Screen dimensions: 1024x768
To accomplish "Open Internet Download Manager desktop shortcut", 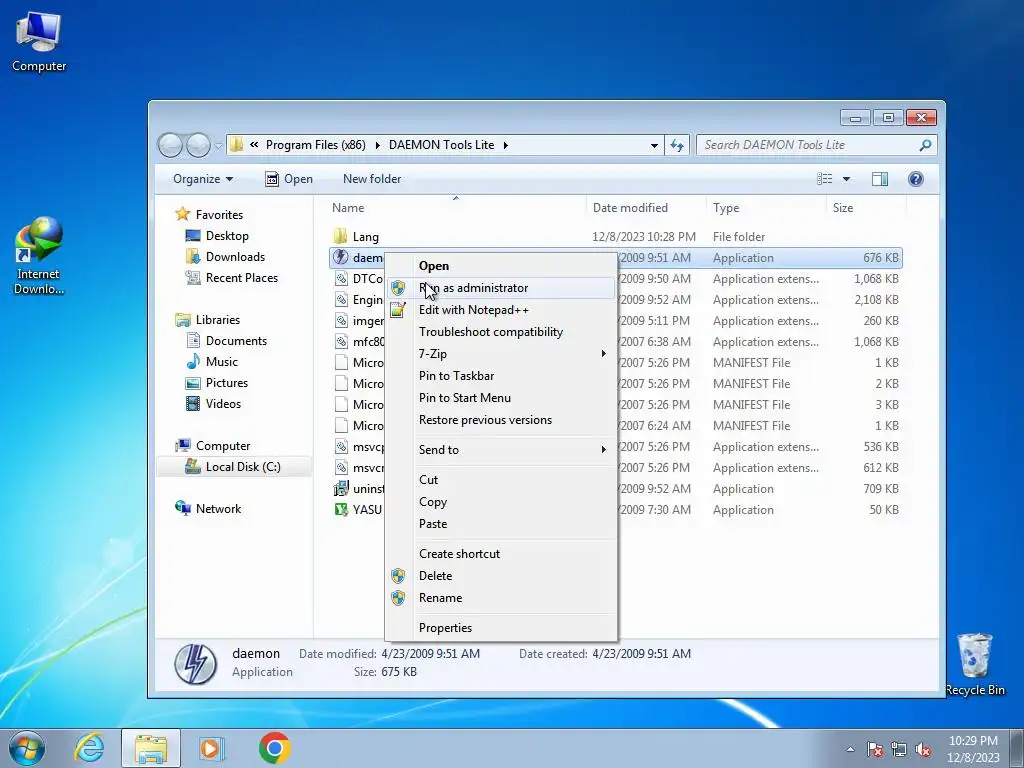I will (39, 256).
